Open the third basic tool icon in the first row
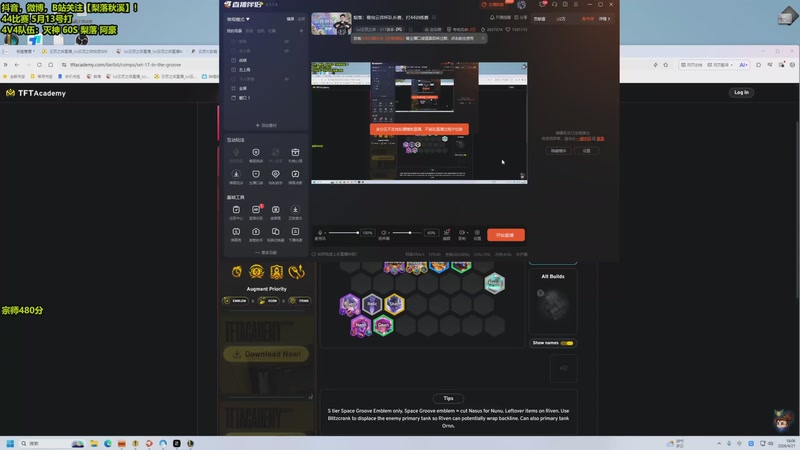 pos(276,212)
